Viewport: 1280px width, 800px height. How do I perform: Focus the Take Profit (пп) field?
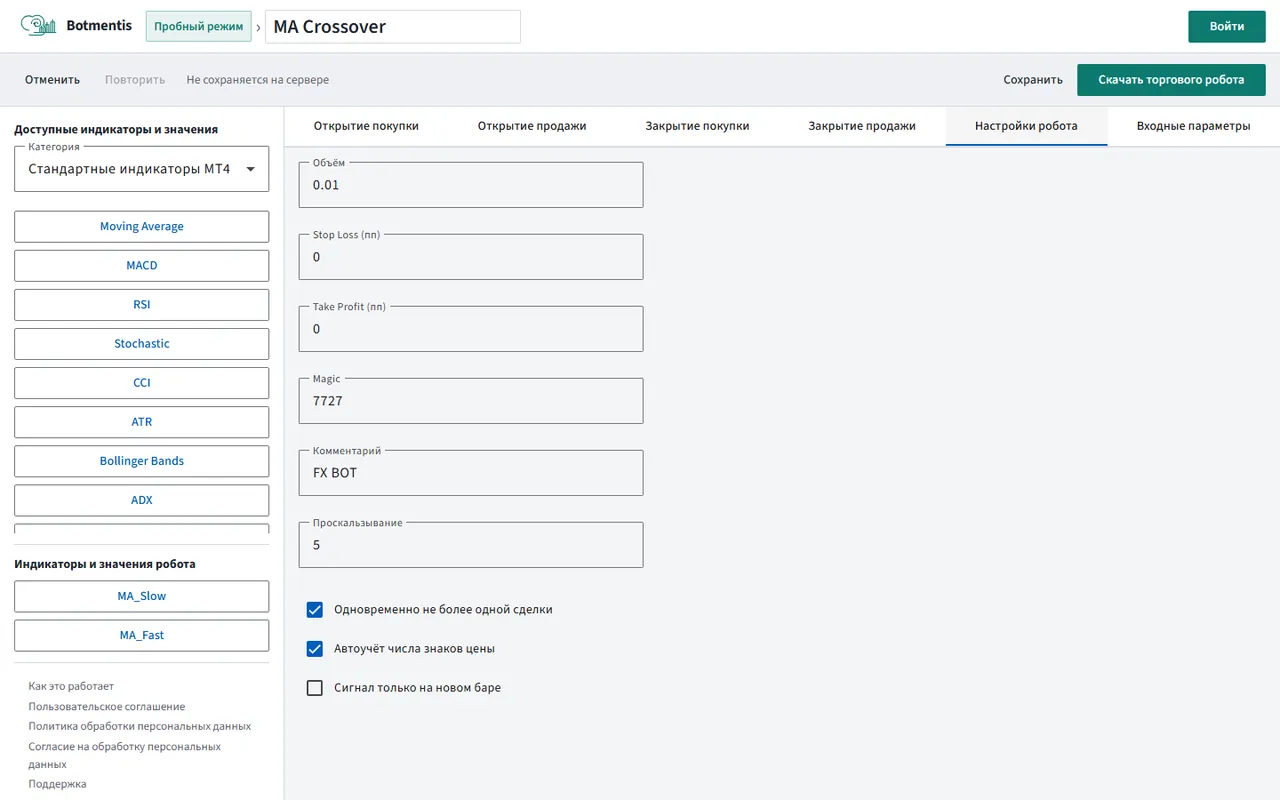(471, 329)
